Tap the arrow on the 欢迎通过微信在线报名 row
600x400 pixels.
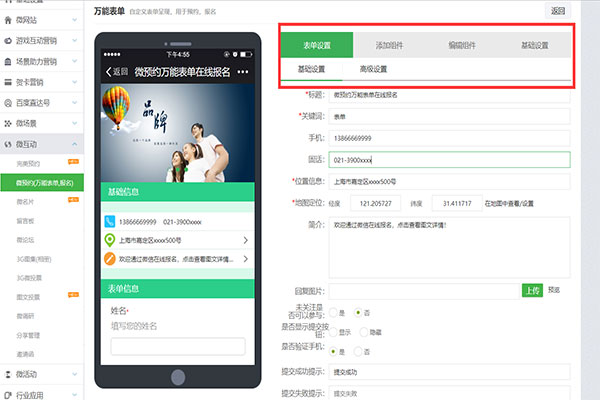click(246, 259)
